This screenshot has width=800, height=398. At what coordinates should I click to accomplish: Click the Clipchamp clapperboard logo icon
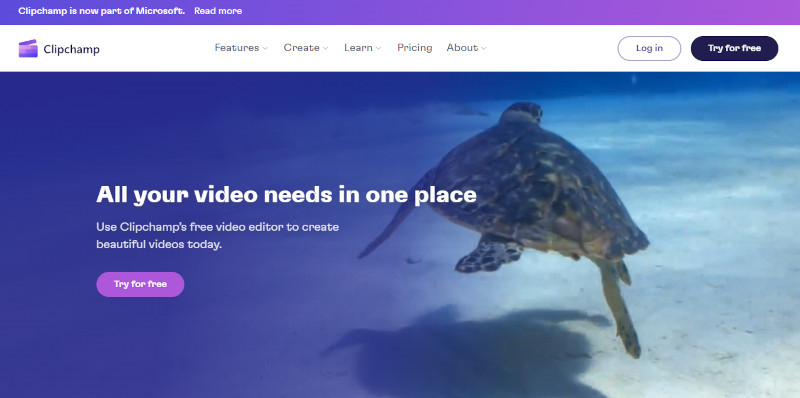28,48
